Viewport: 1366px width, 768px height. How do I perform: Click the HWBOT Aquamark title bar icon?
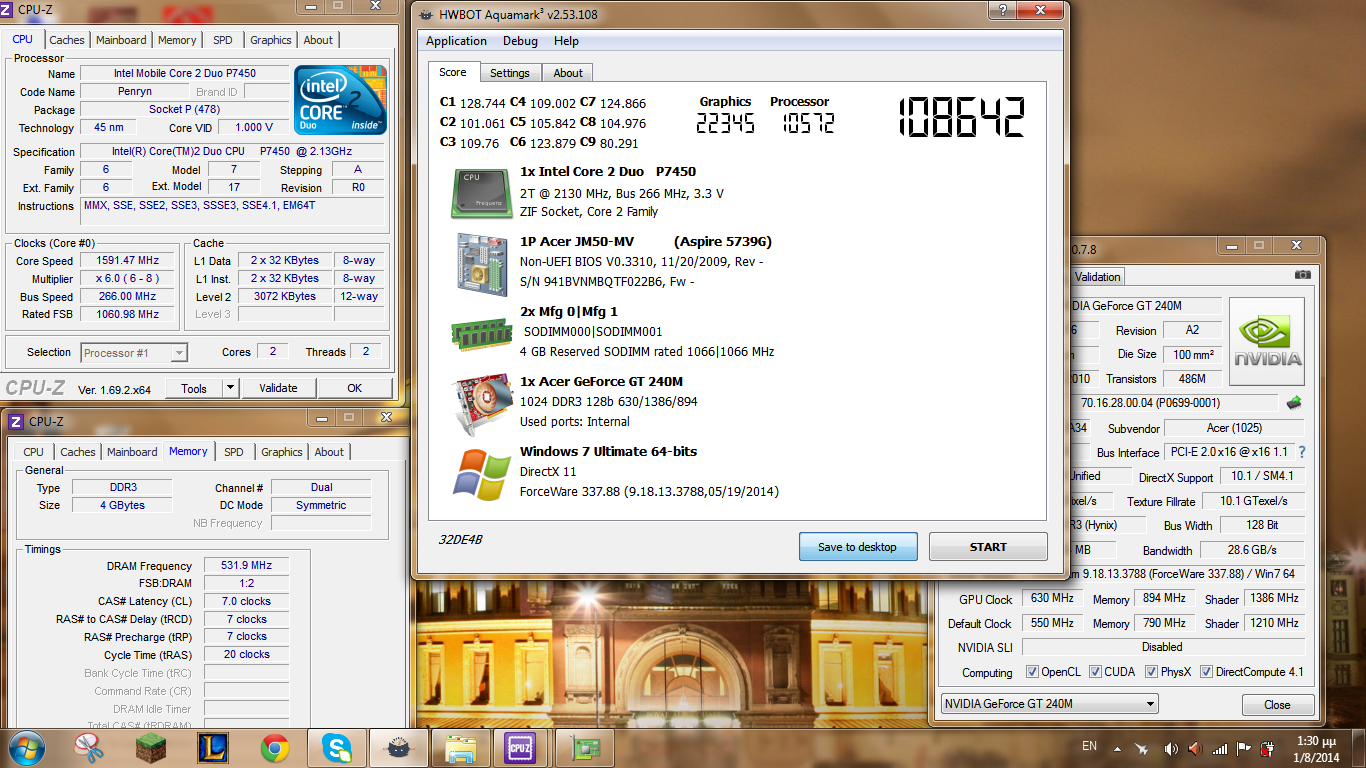426,14
